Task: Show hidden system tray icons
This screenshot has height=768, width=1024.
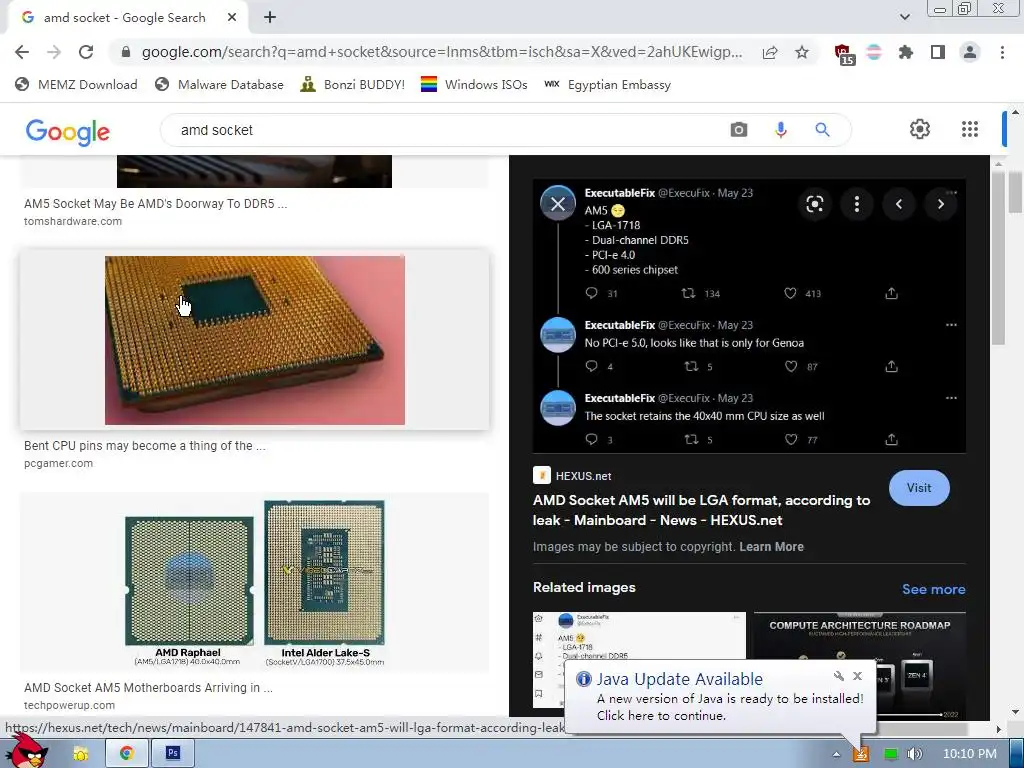Action: point(837,754)
